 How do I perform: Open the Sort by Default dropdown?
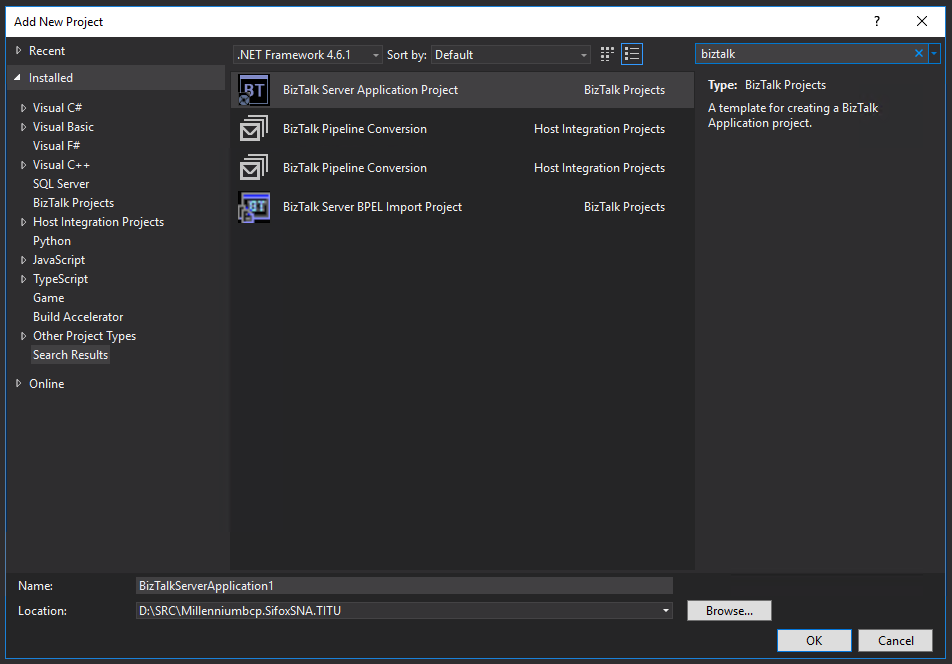[511, 55]
